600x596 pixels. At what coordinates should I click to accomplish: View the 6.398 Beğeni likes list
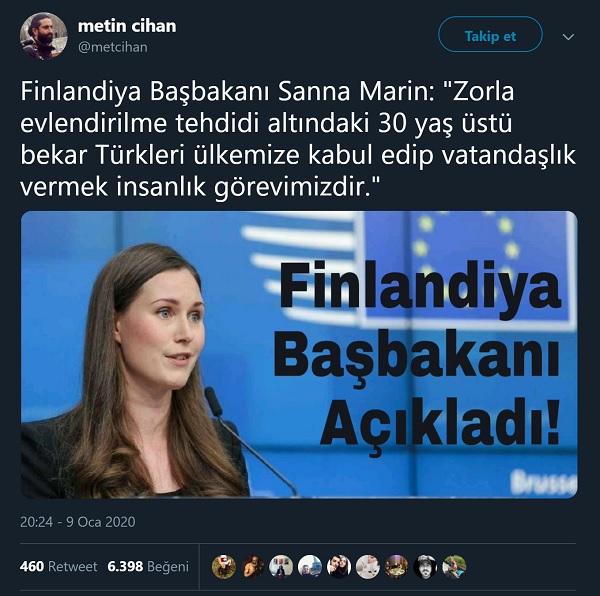pos(148,567)
